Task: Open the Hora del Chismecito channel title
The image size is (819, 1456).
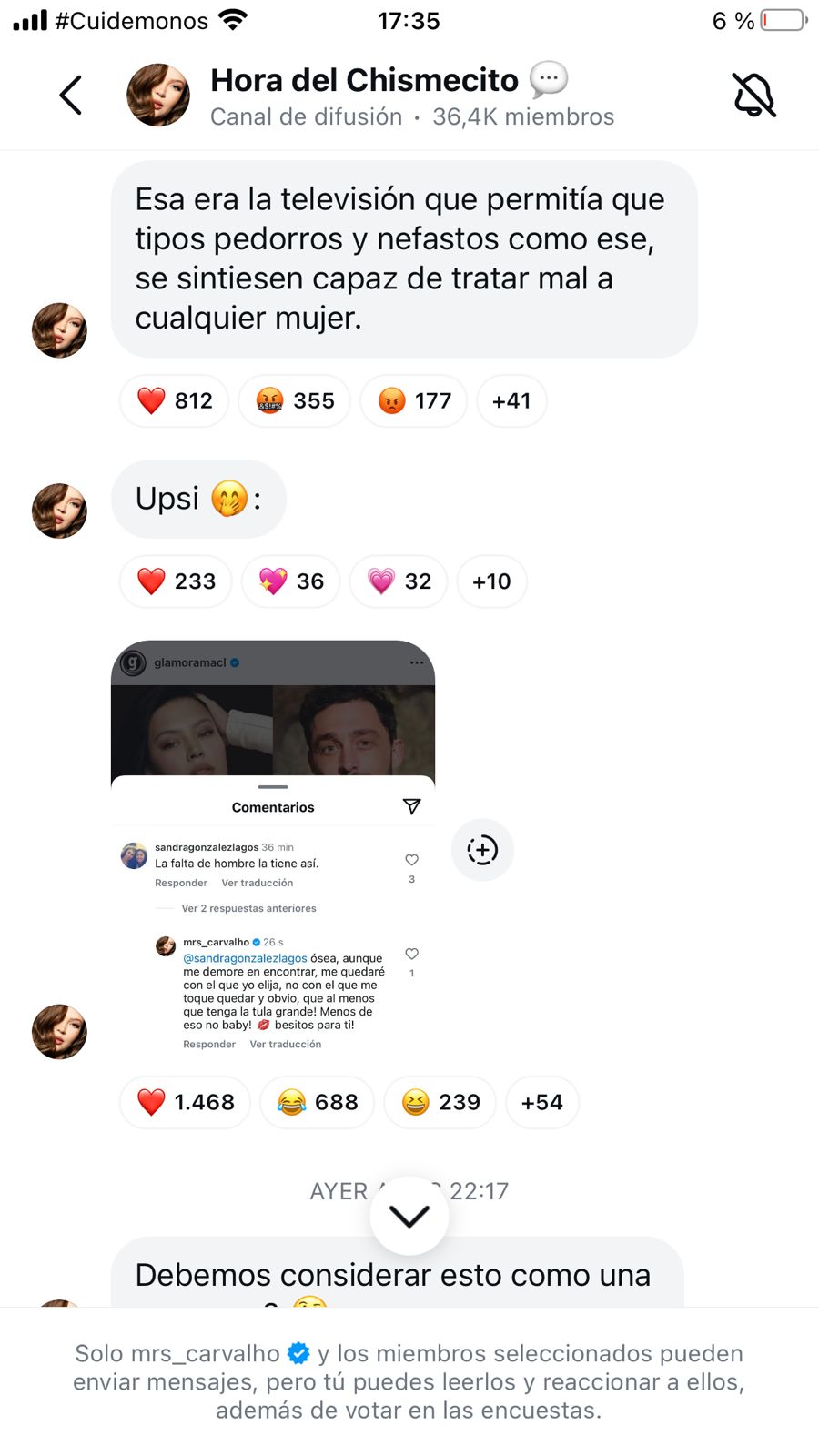Action: point(364,80)
